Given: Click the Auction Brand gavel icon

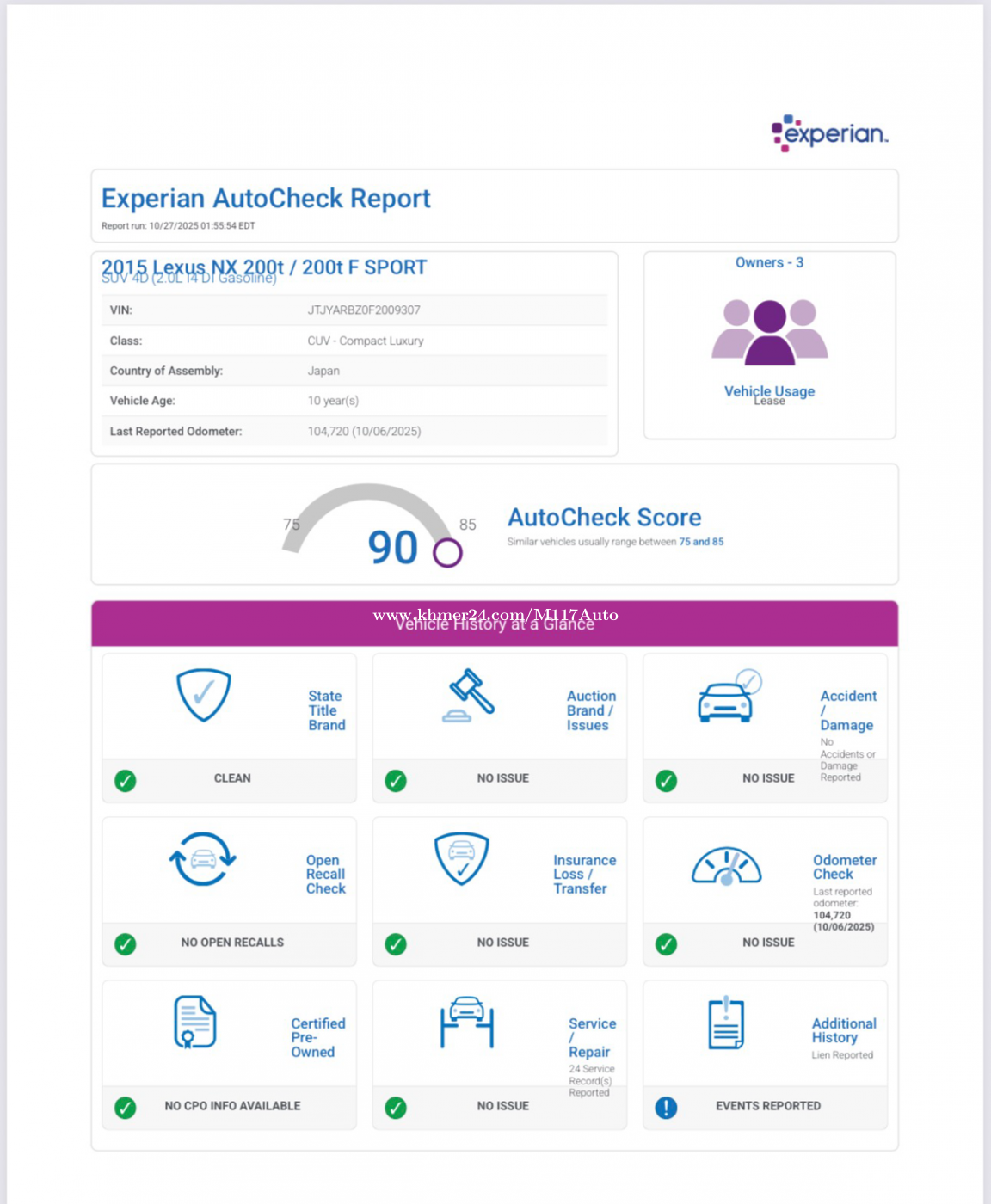Looking at the screenshot, I should pyautogui.click(x=469, y=695).
